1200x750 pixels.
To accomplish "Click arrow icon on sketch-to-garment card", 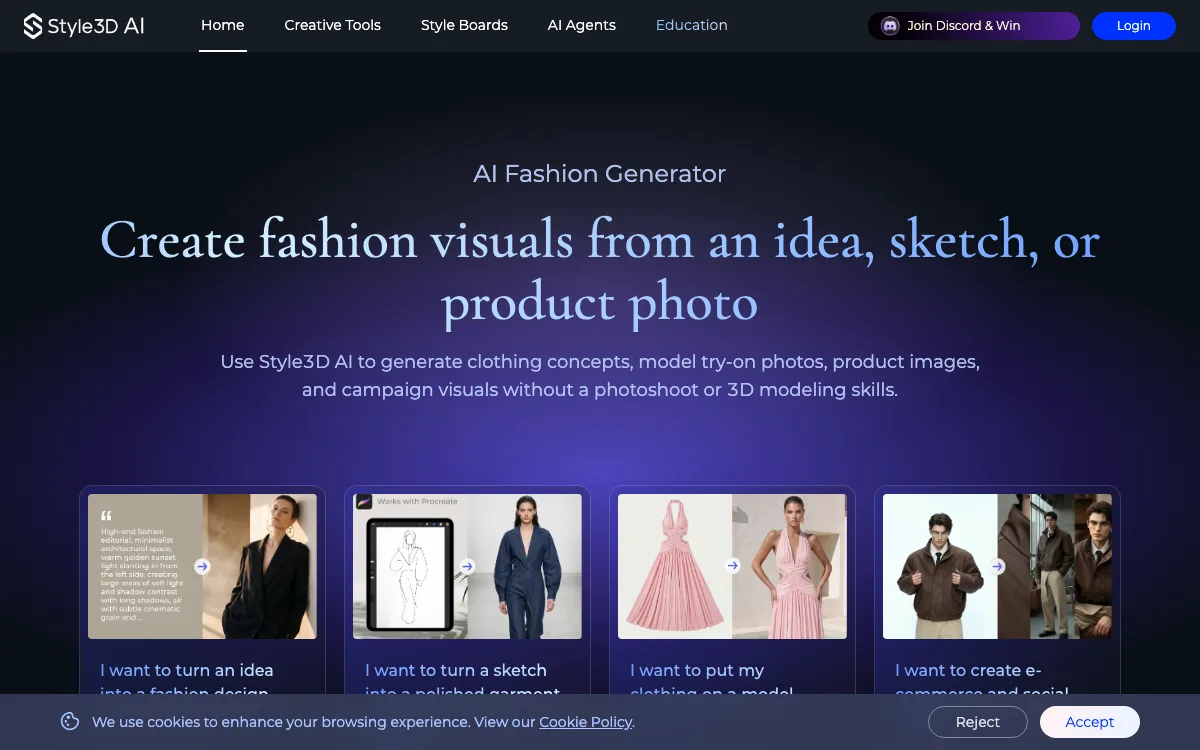I will tap(467, 566).
